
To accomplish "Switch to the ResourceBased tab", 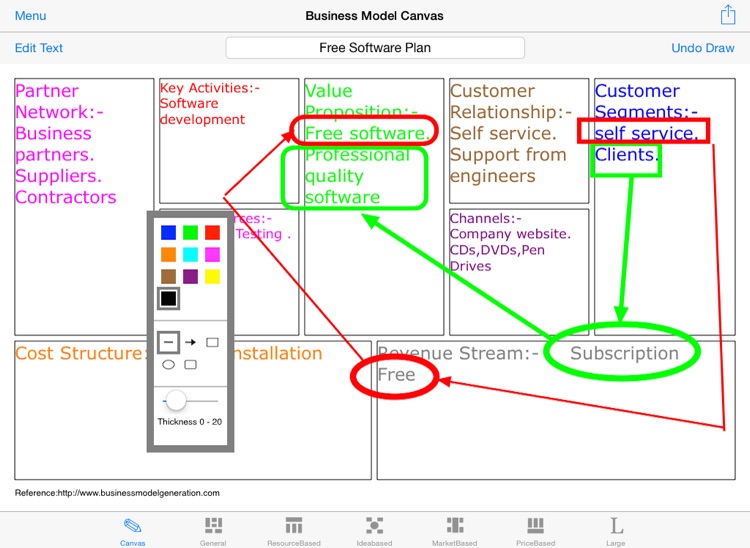I will click(294, 532).
